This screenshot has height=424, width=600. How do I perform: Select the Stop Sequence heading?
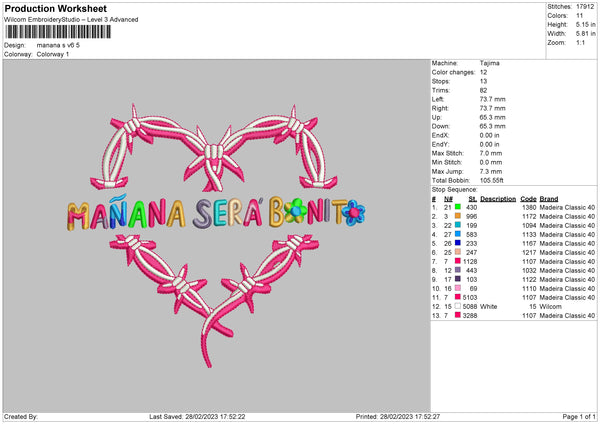pyautogui.click(x=455, y=188)
